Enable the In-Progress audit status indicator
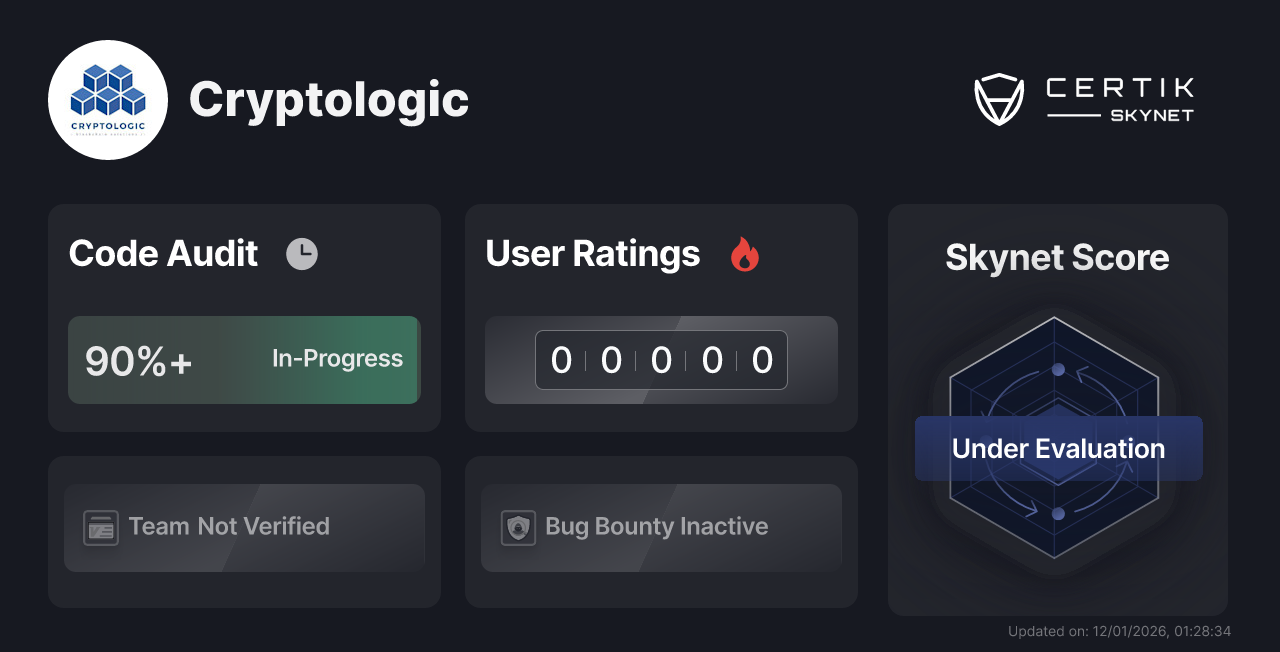Screen dimensions: 1280x652 coord(336,359)
